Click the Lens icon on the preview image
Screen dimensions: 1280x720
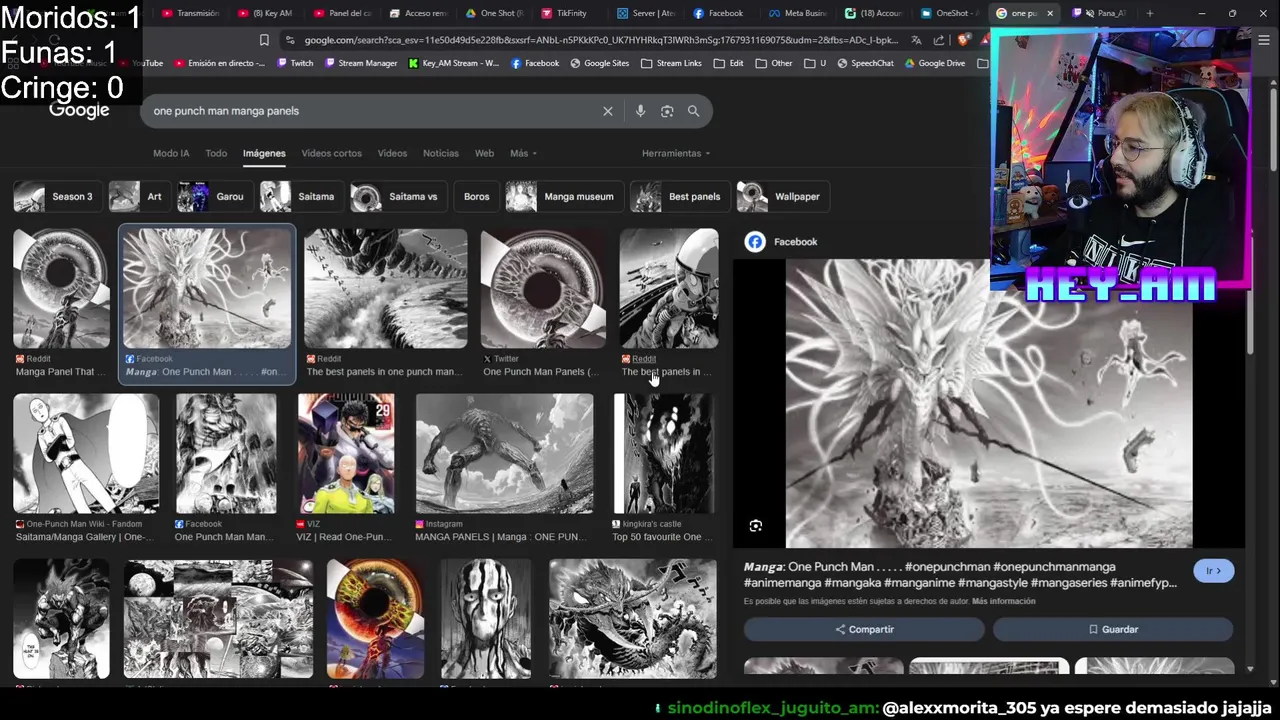click(756, 526)
